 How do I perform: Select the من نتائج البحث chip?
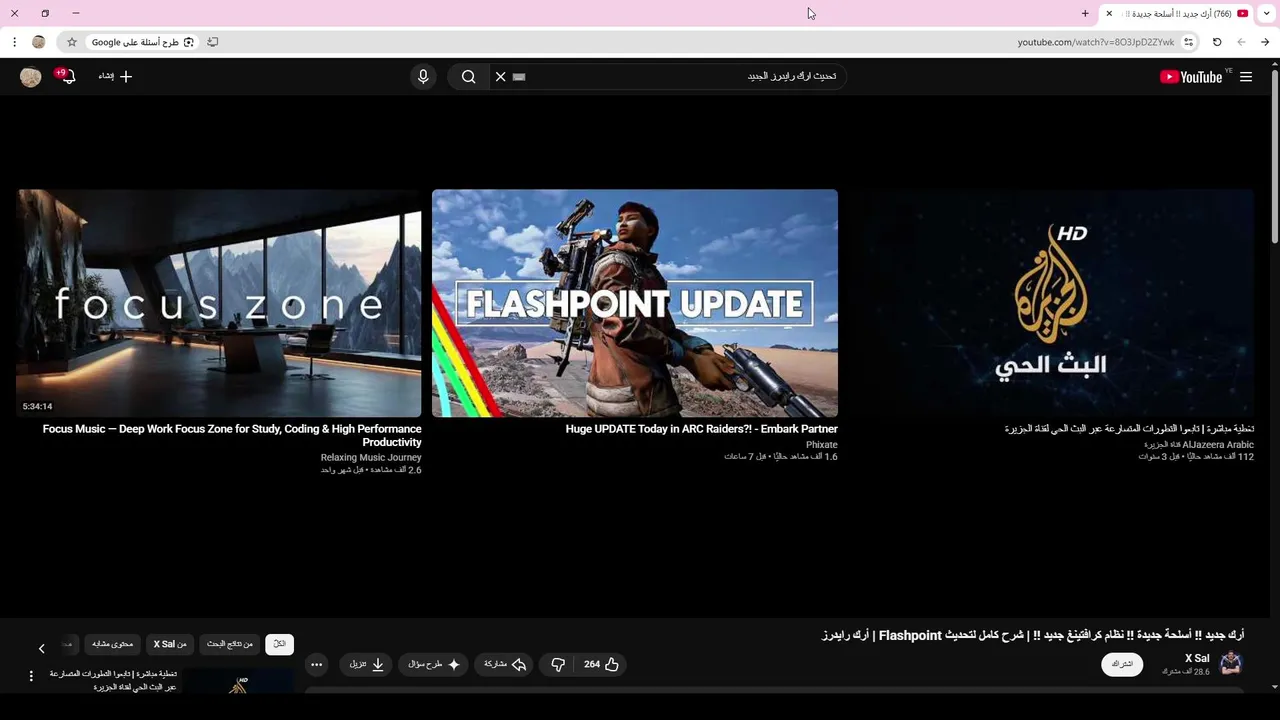pos(230,644)
